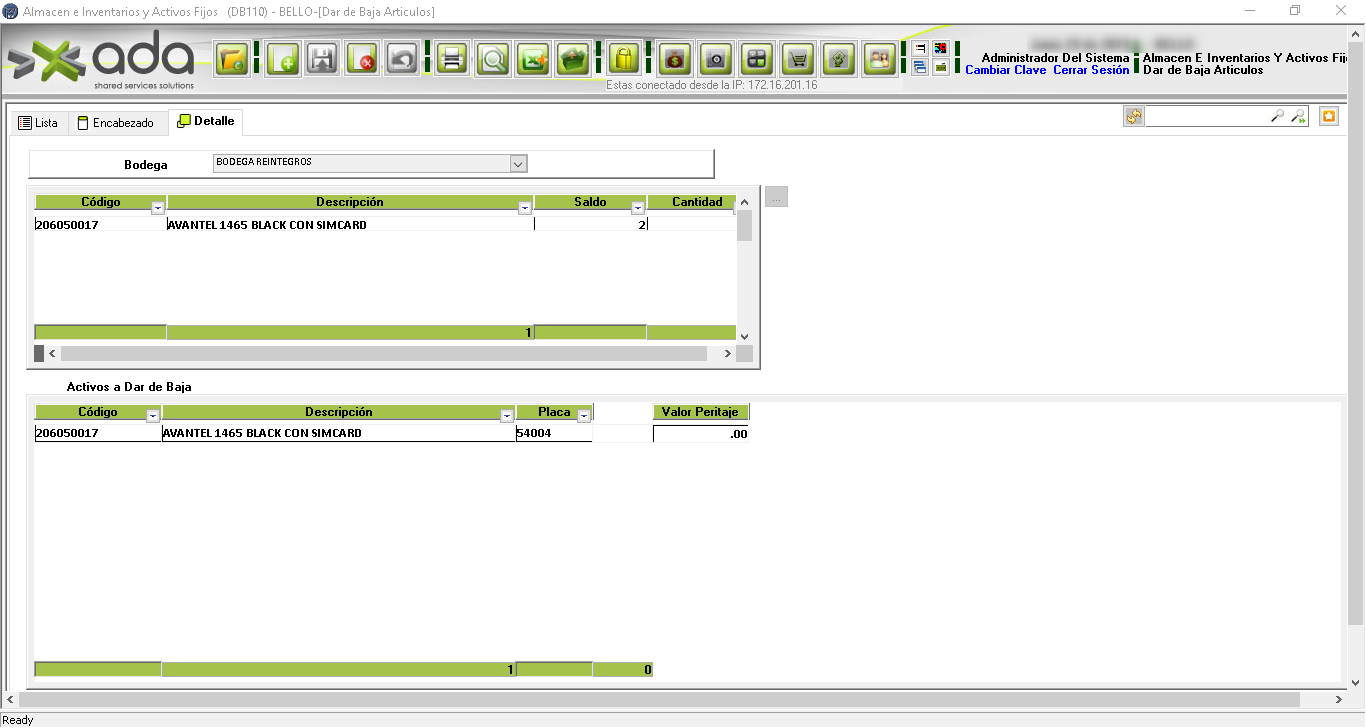Viewport: 1366px width, 728px height.
Task: Expand the Bodega warehouse dropdown
Action: click(517, 163)
